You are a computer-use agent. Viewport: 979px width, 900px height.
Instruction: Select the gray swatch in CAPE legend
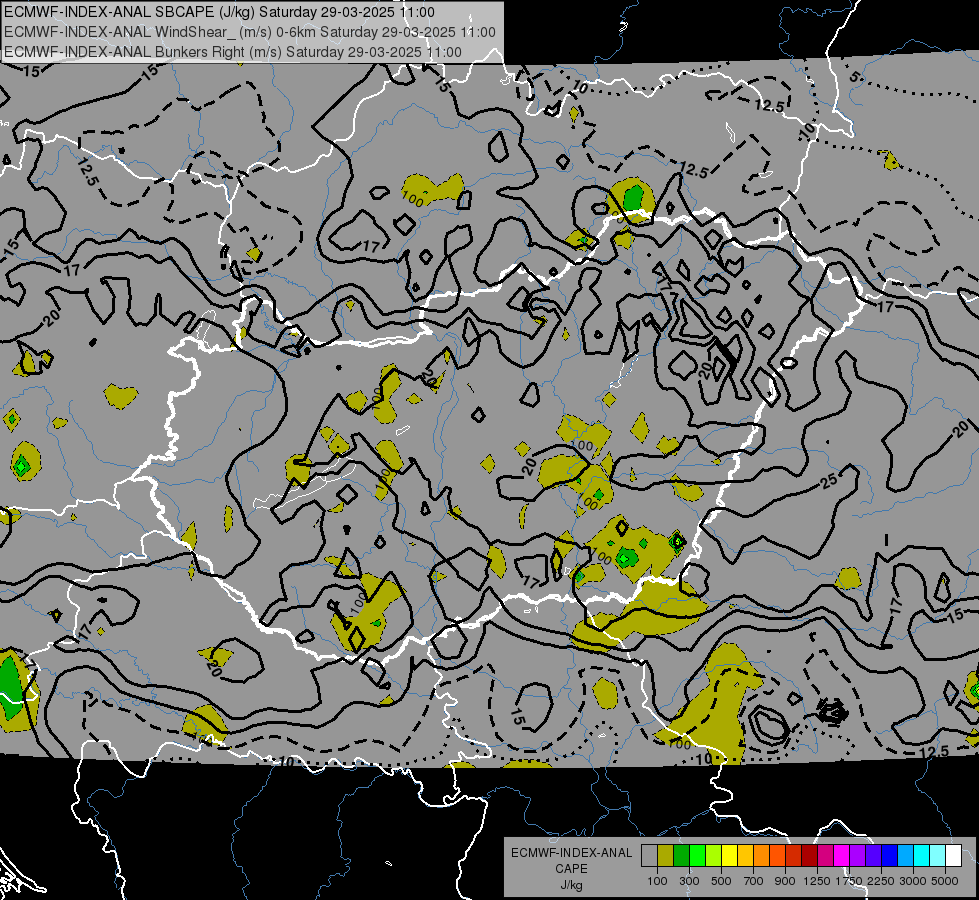click(649, 856)
